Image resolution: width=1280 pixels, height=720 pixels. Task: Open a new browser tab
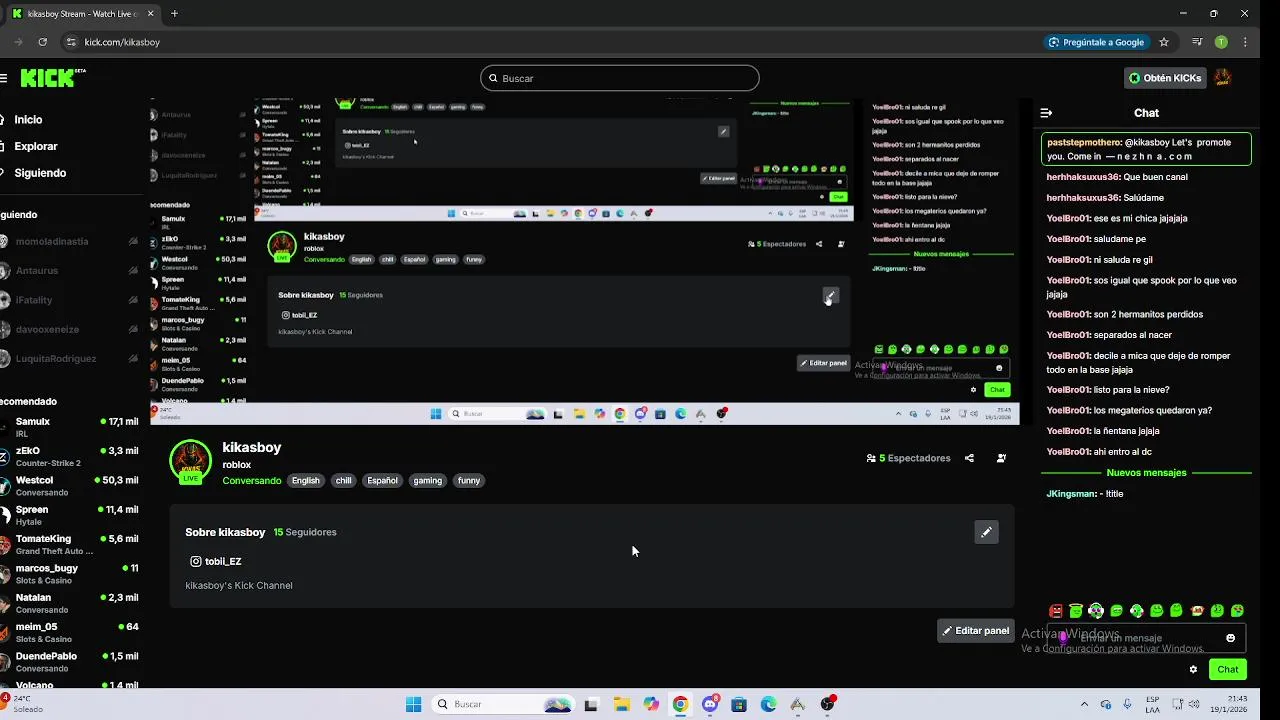(x=174, y=14)
